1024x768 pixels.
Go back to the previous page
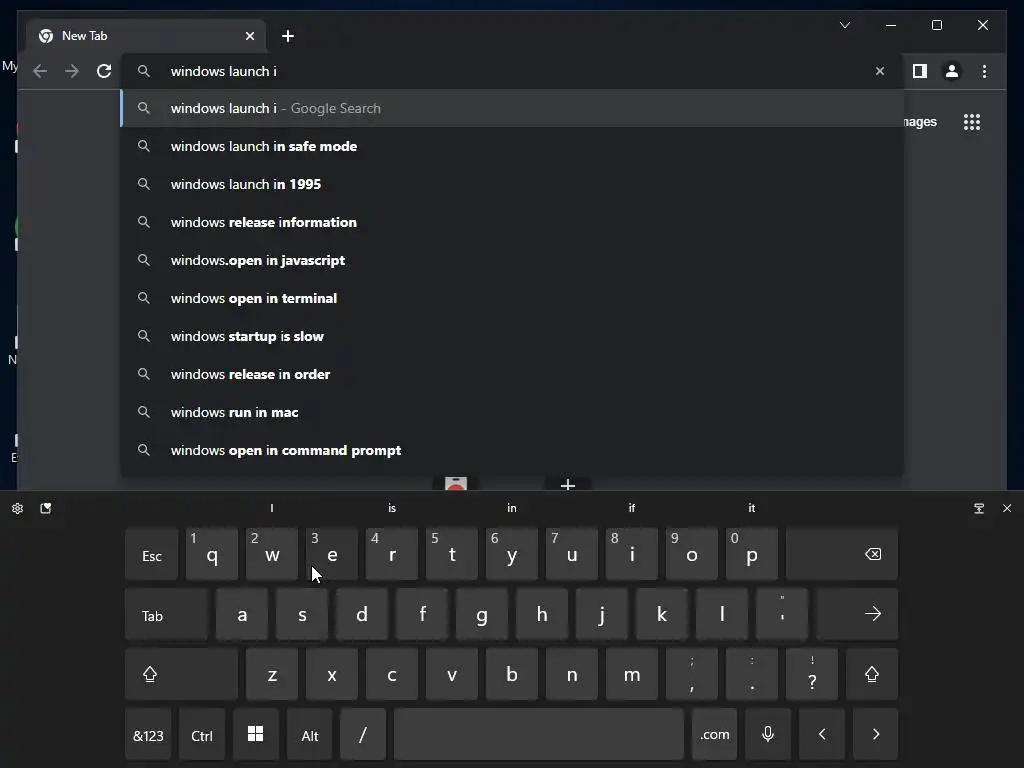(40, 71)
